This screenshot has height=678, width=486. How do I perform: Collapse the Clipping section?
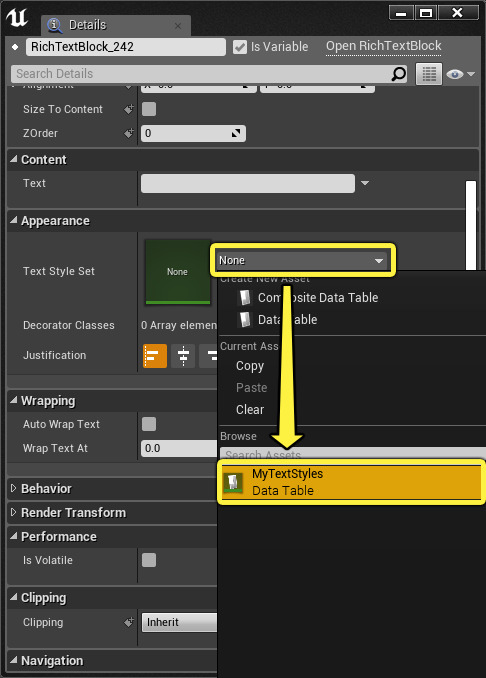tap(13, 597)
